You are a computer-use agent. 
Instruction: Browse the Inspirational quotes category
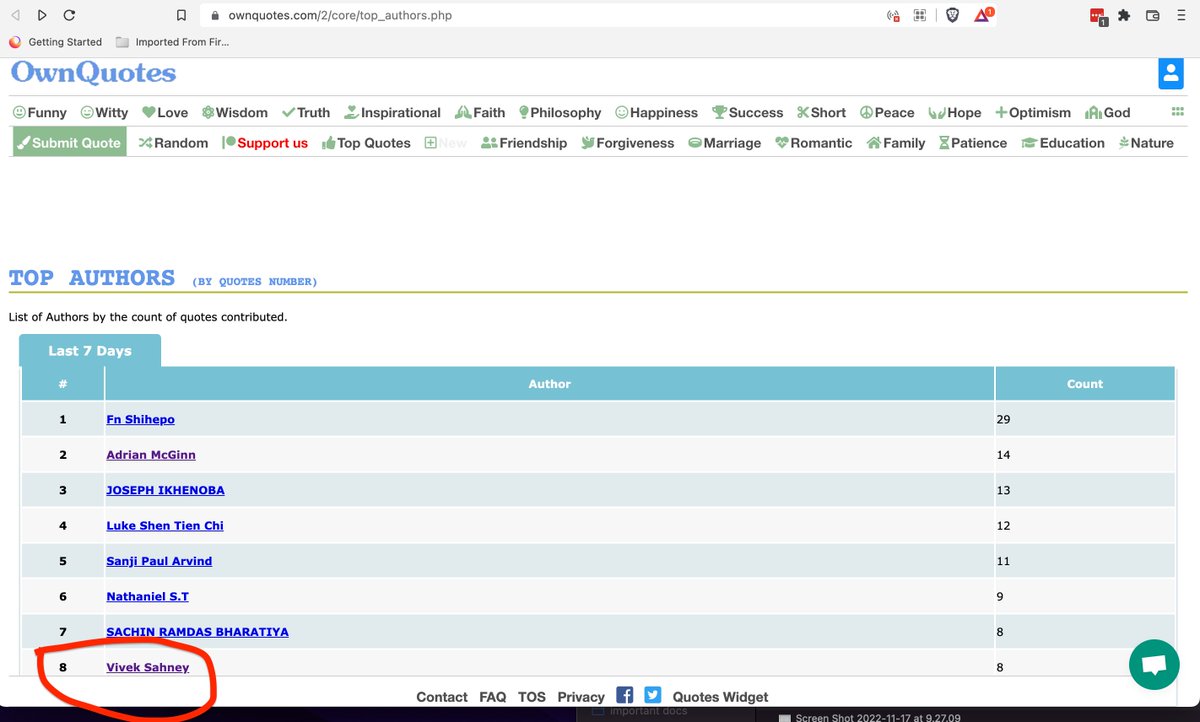[392, 113]
